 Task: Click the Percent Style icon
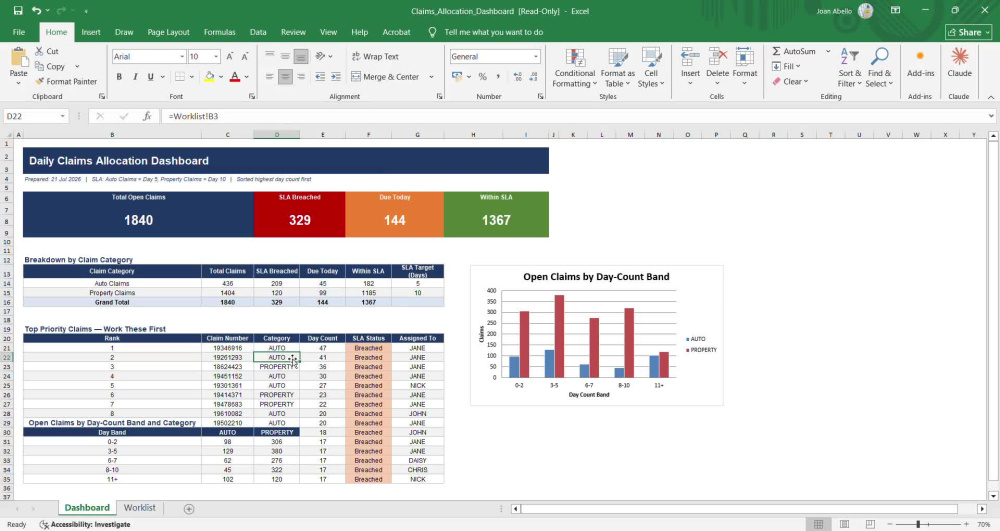point(482,76)
